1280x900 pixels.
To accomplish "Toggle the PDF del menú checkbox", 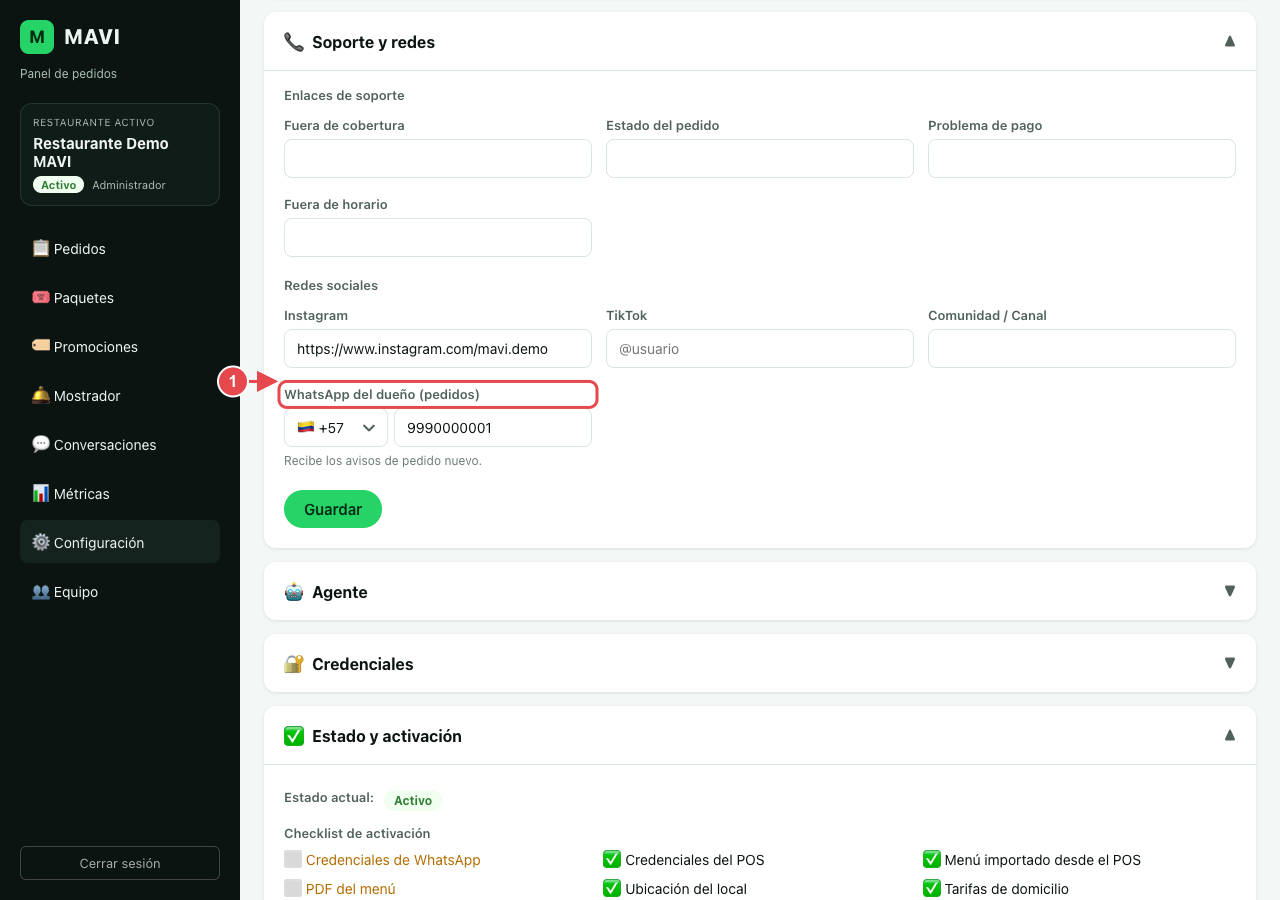I will [x=293, y=888].
